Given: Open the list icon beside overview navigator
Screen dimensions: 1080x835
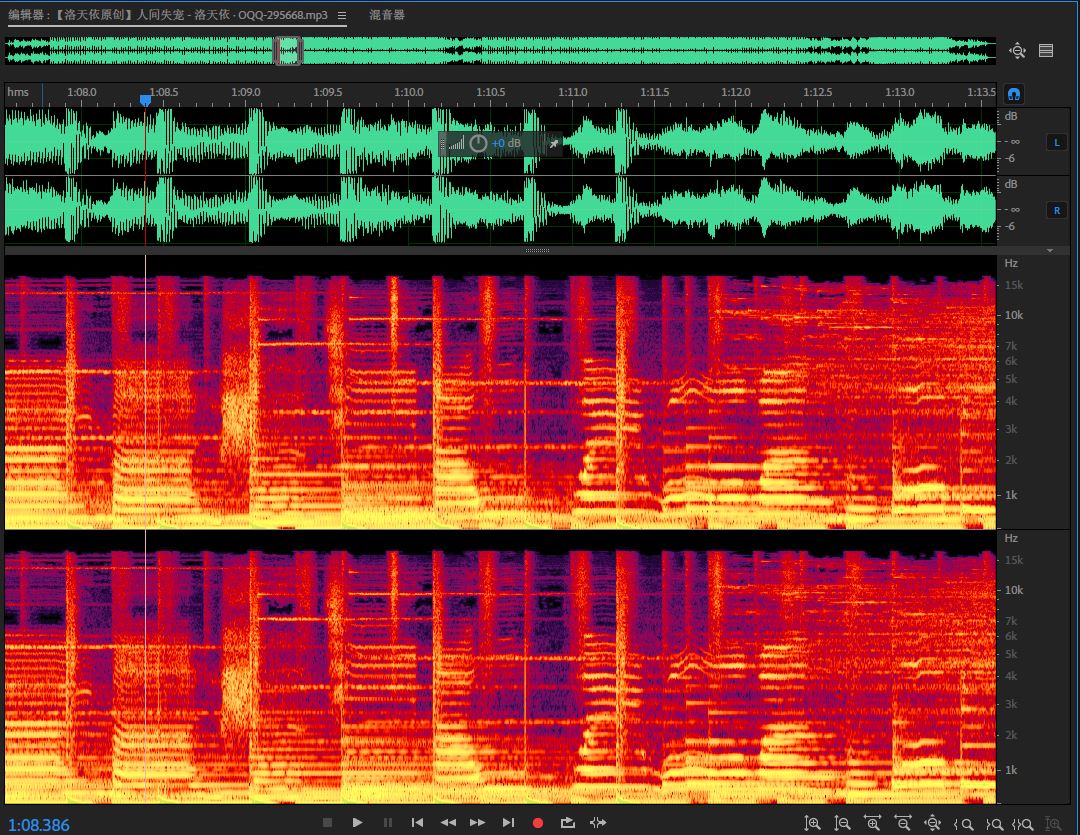Looking at the screenshot, I should (x=1046, y=50).
